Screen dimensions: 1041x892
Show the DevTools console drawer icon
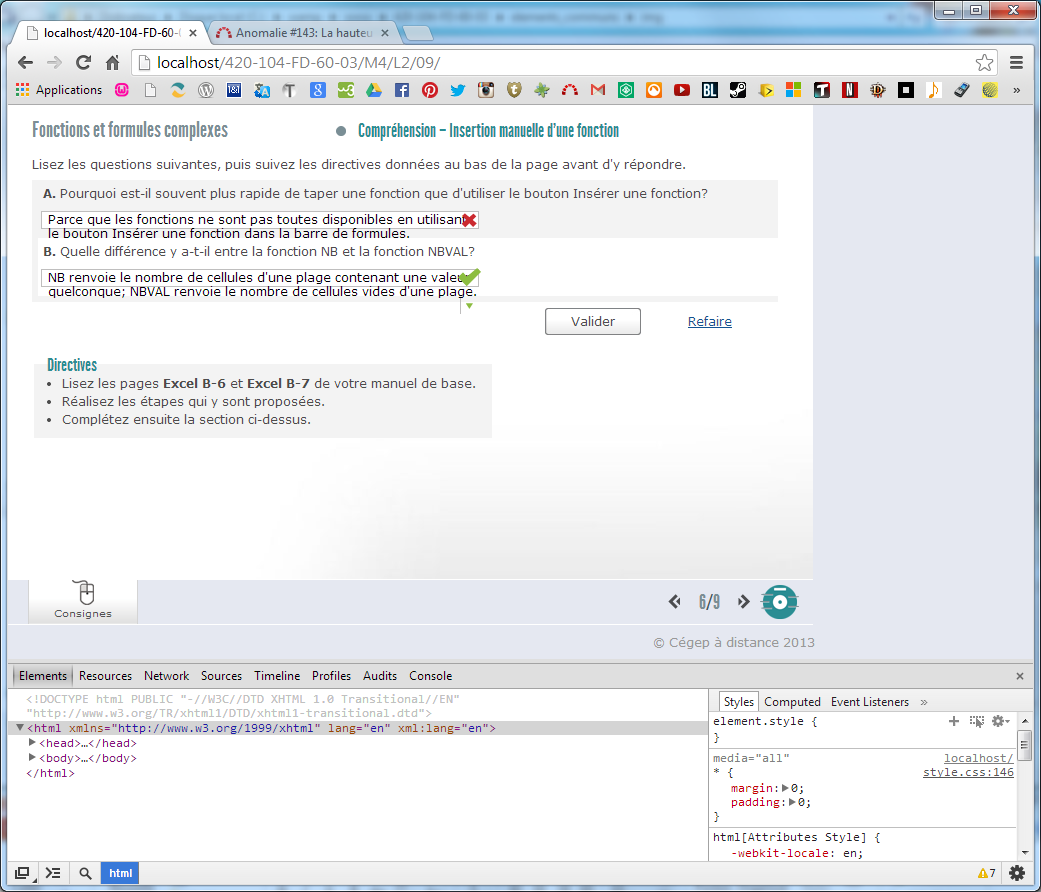click(x=53, y=873)
